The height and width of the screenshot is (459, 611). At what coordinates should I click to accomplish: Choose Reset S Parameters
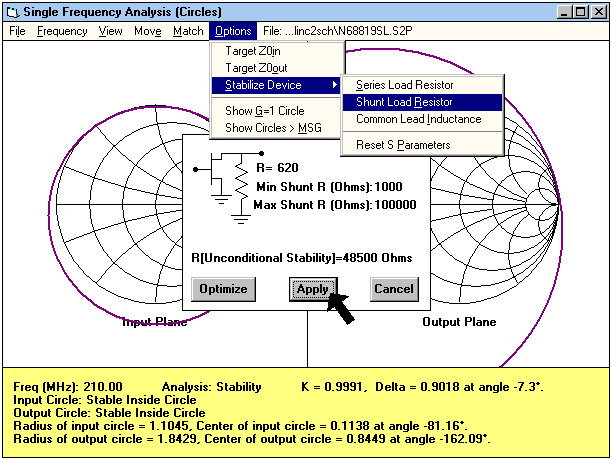pos(403,145)
